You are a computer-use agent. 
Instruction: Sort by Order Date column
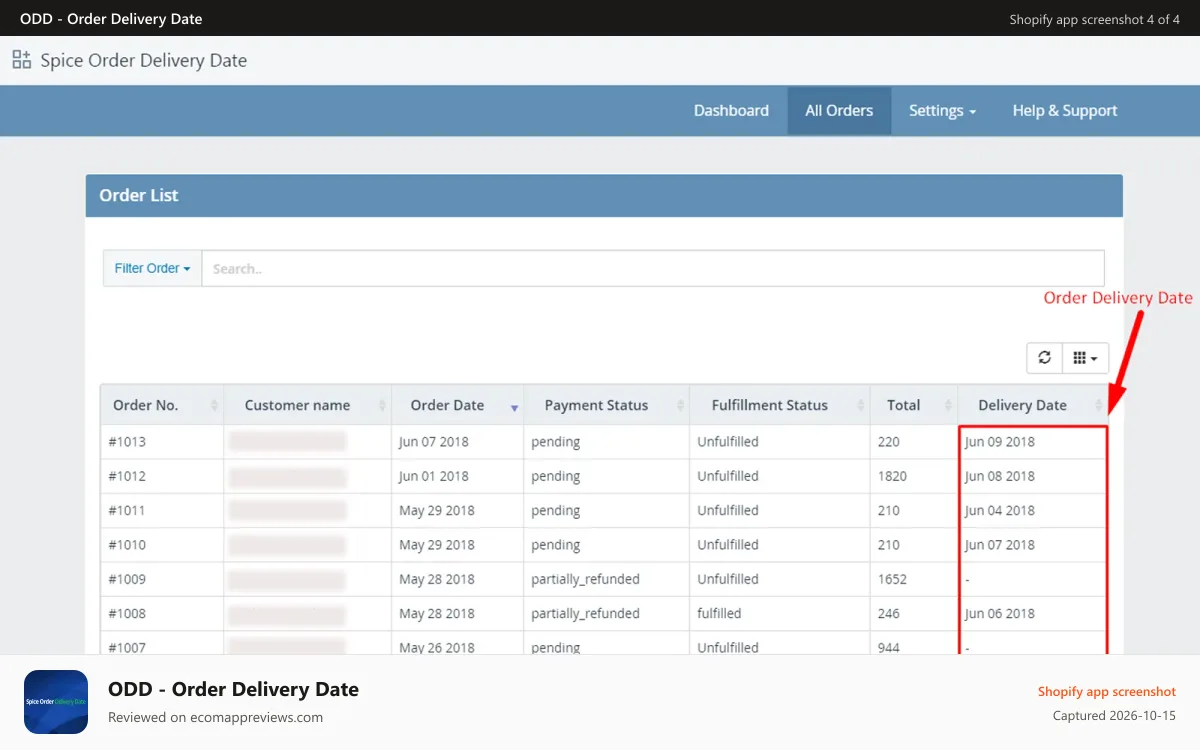coord(458,405)
